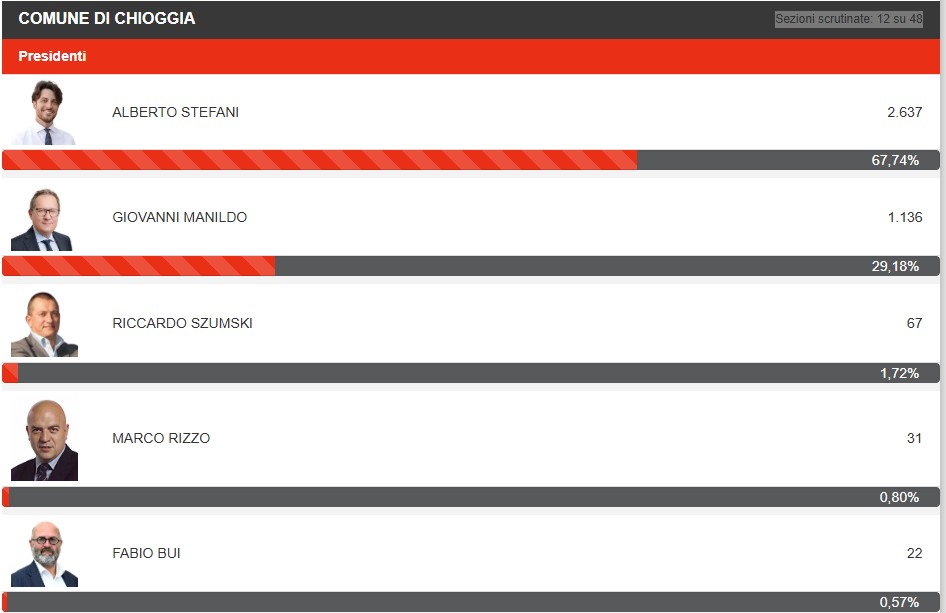Select candidate name Giovanni Manildo
The height and width of the screenshot is (613, 946).
point(179,217)
